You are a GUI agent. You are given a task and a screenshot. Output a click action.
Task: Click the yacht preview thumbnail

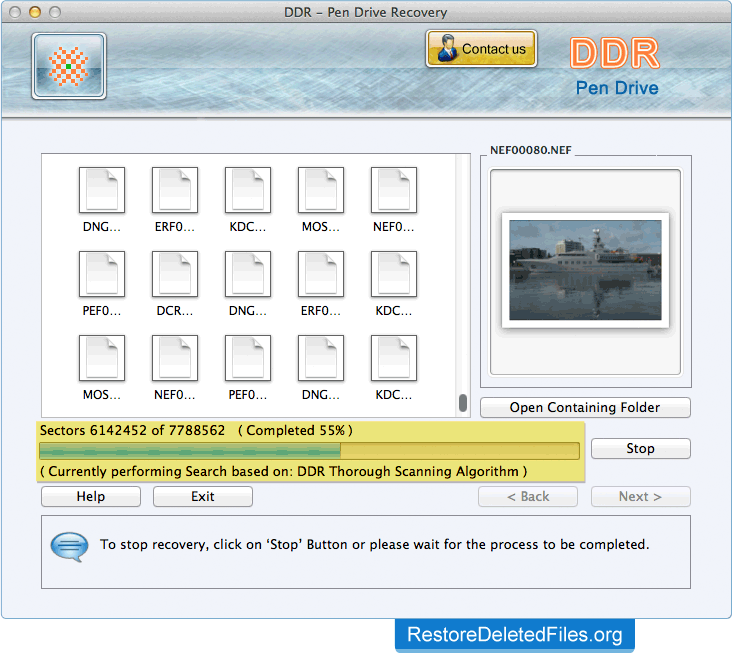[x=585, y=270]
